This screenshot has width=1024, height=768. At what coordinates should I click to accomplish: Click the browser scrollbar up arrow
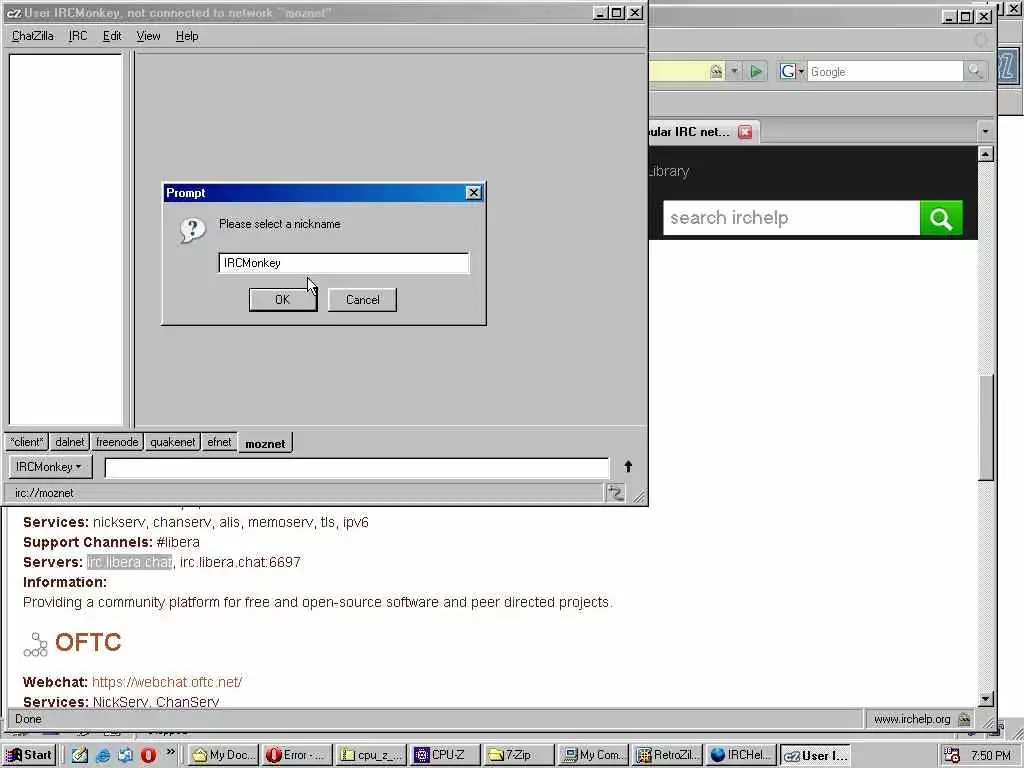(985, 154)
